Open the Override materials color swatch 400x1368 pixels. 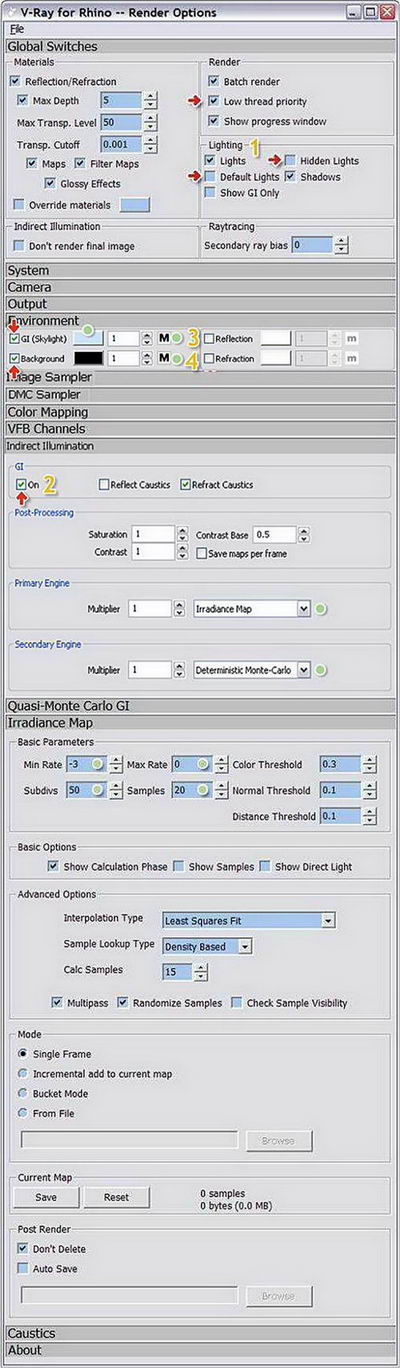135,204
